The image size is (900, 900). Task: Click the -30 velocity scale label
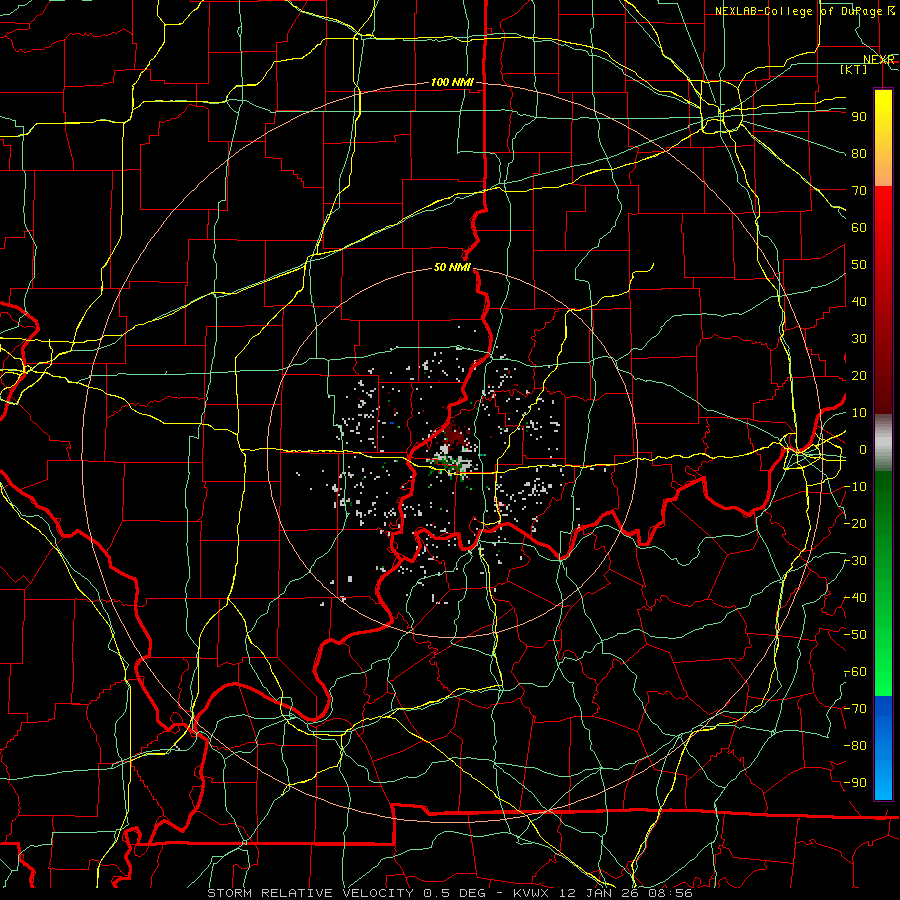(x=855, y=561)
